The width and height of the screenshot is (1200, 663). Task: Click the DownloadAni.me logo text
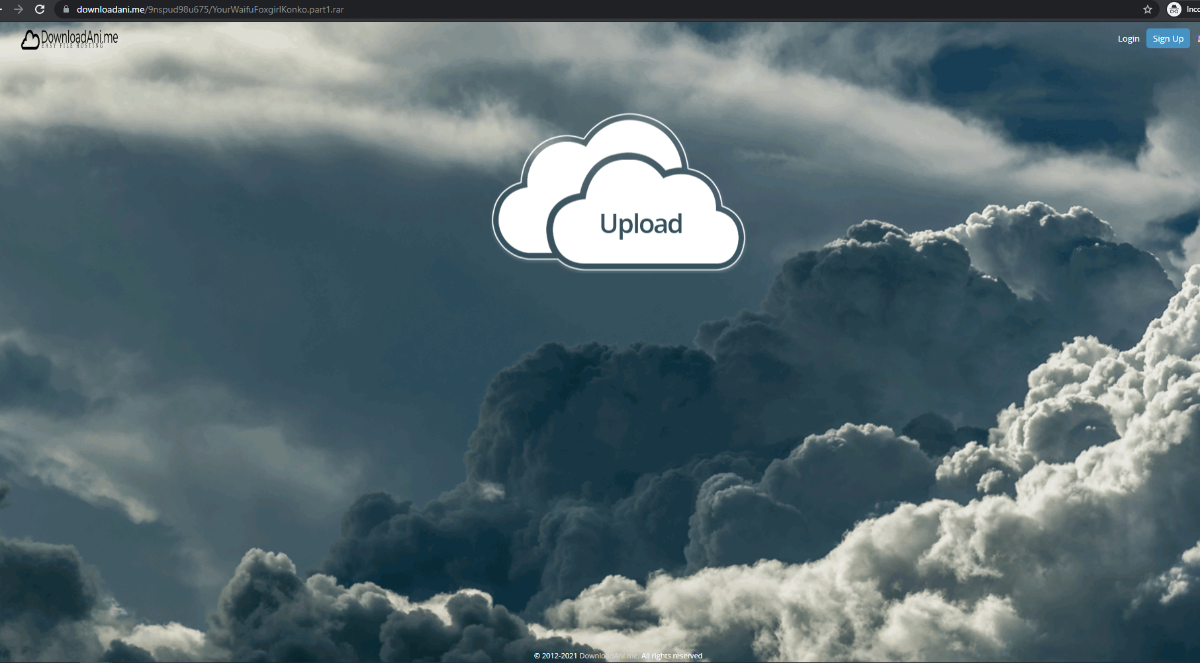[x=80, y=37]
